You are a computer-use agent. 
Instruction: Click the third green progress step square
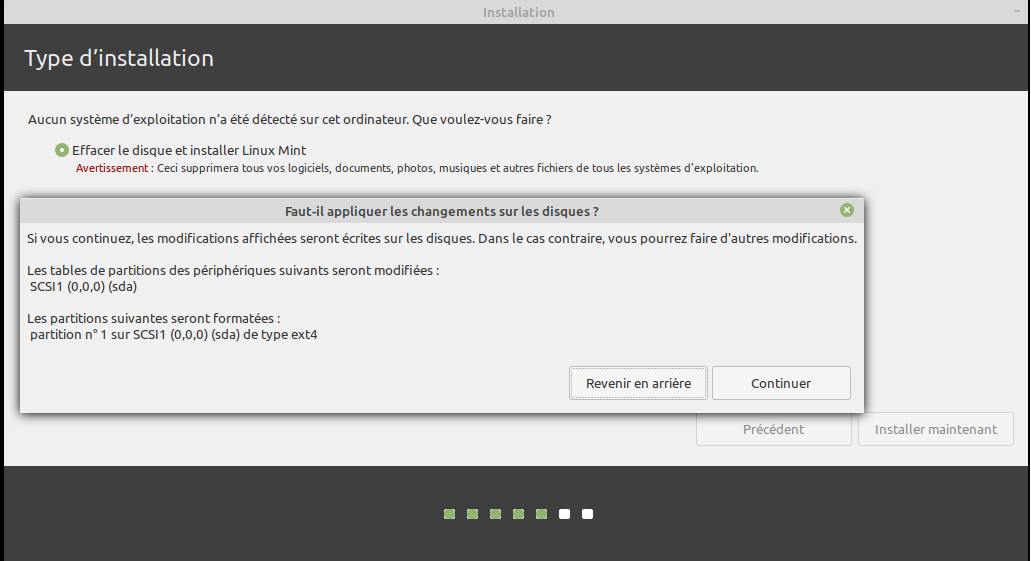(x=496, y=514)
